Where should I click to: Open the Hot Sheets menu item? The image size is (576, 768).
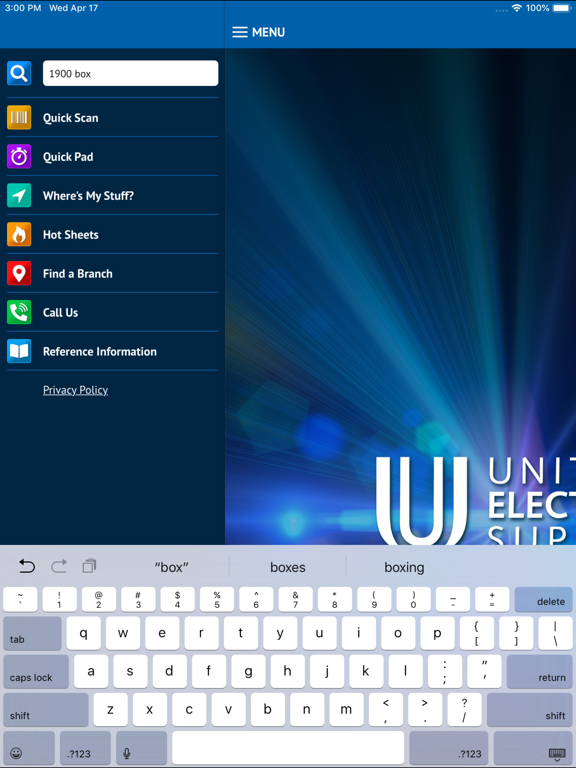pyautogui.click(x=113, y=235)
